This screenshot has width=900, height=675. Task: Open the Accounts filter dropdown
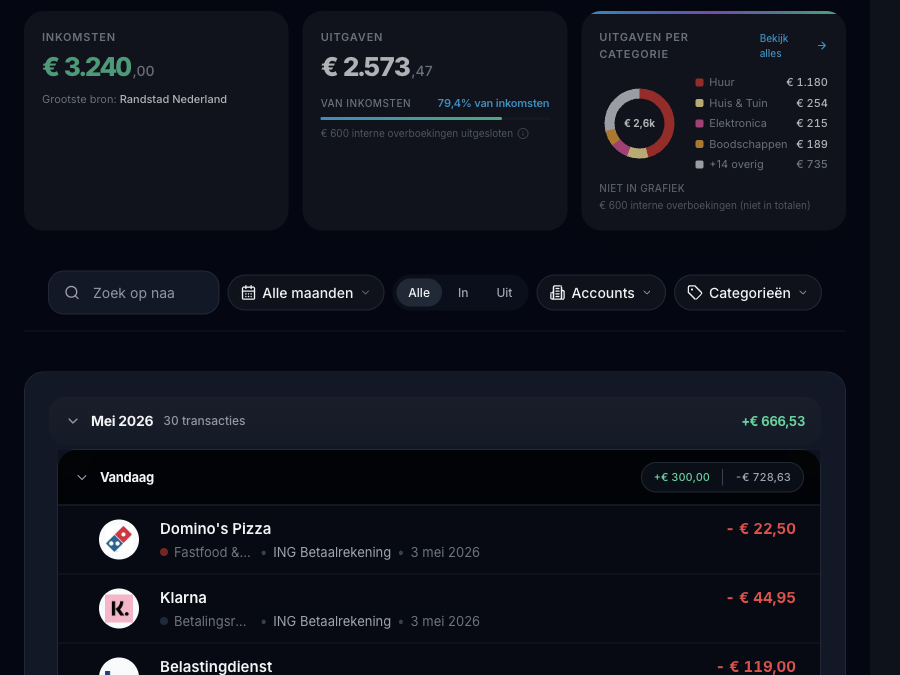[x=601, y=293]
